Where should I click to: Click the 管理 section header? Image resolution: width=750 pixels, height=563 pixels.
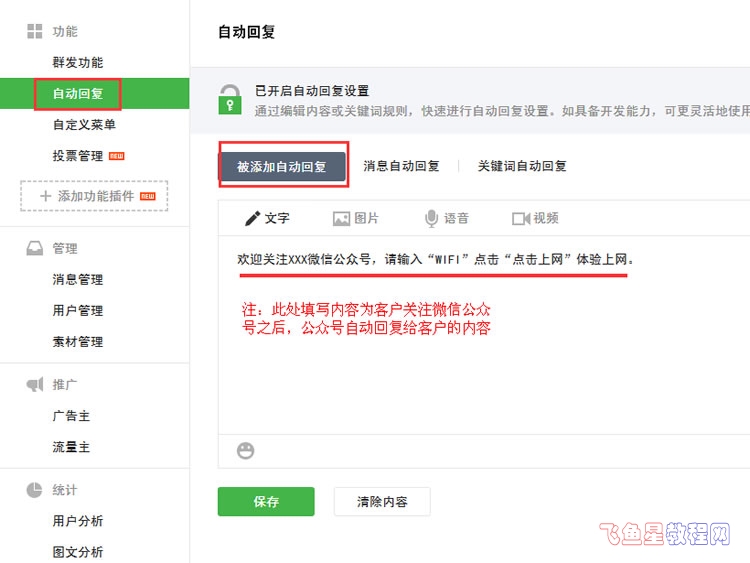(x=65, y=248)
